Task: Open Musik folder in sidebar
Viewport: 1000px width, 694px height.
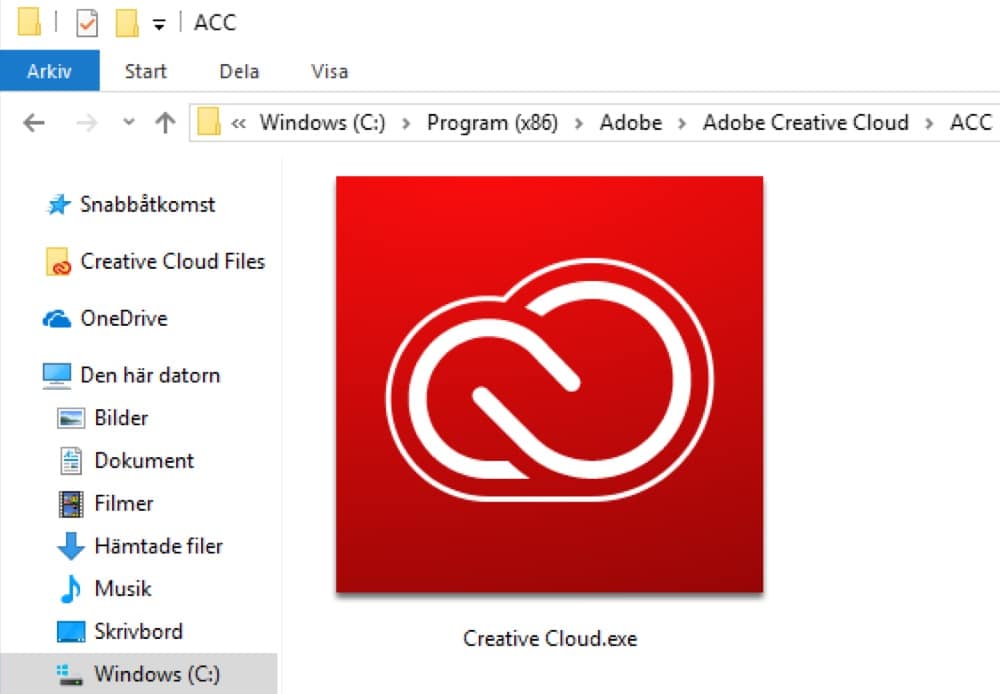Action: (x=123, y=588)
